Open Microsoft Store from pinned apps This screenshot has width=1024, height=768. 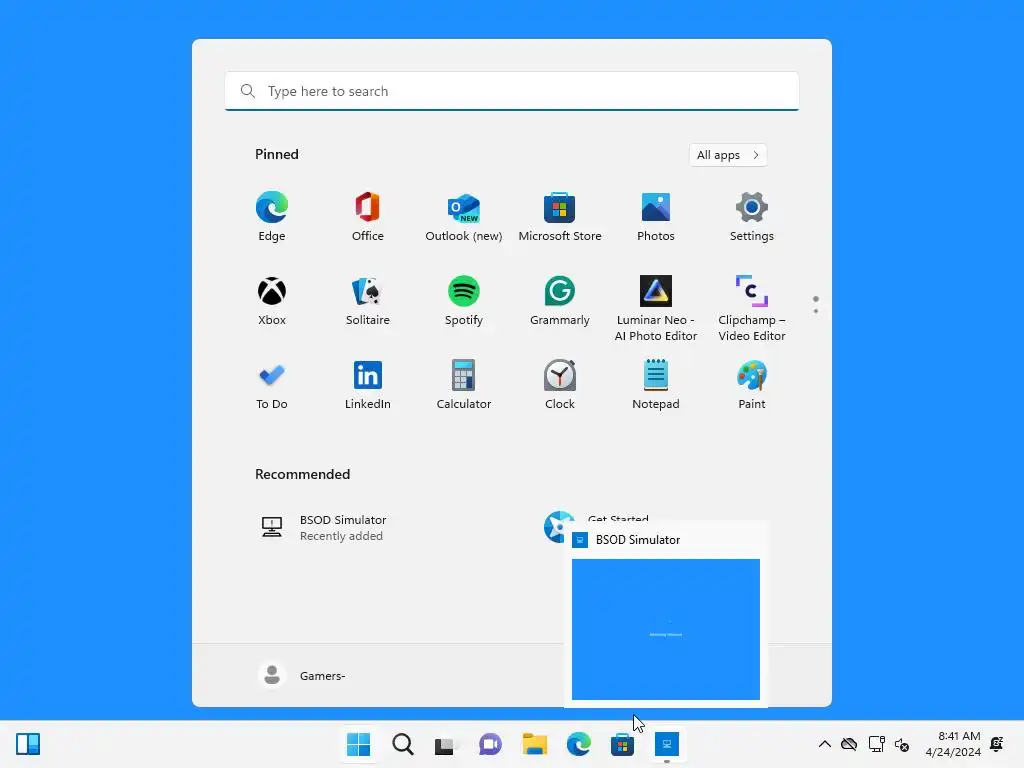560,217
